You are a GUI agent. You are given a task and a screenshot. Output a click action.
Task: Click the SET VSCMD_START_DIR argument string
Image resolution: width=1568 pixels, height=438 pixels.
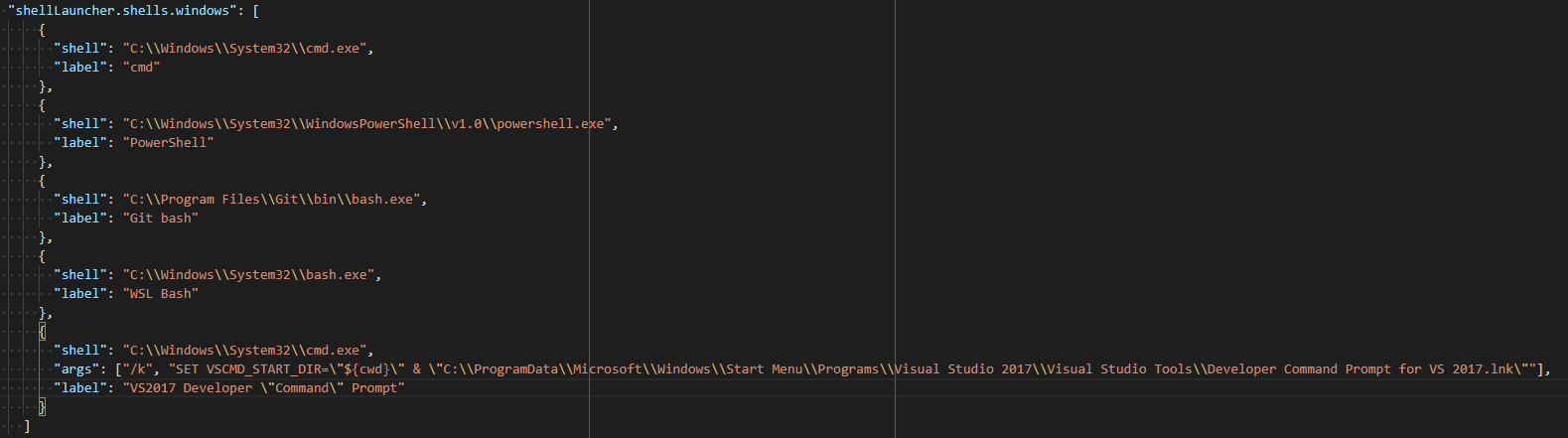852,368
